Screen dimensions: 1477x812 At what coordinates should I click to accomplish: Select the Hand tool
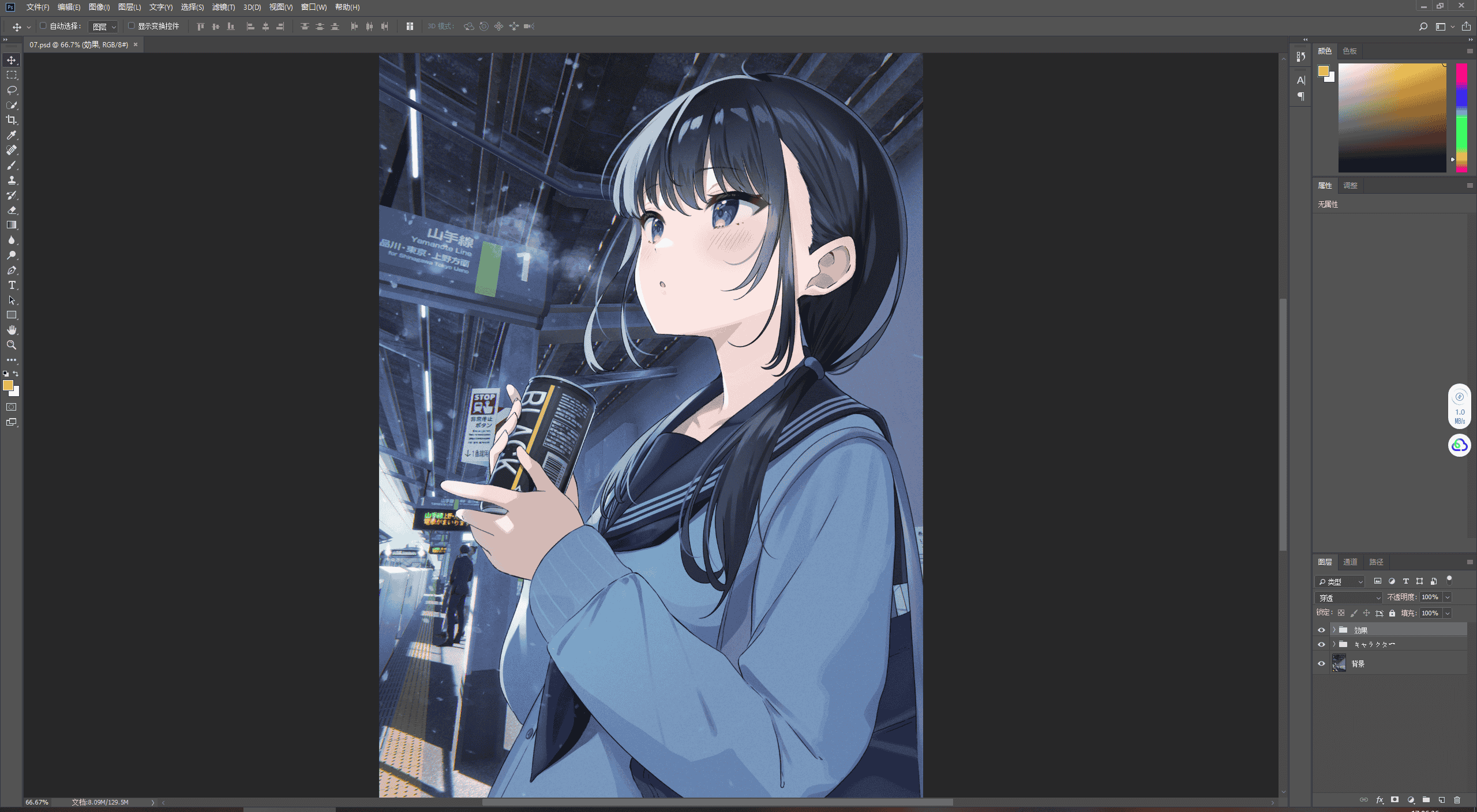[12, 330]
